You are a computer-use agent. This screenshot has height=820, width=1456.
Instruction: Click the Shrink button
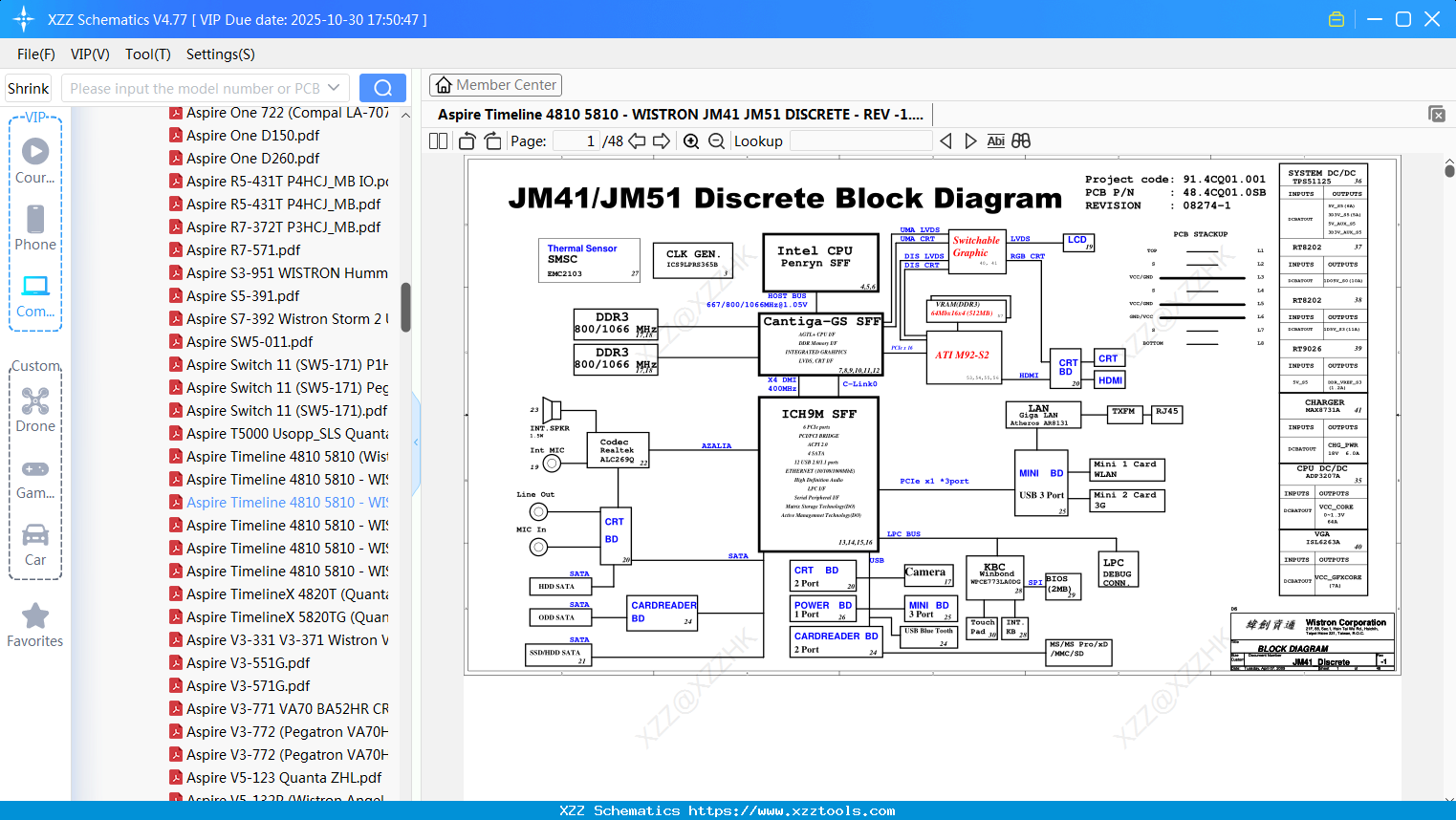29,88
